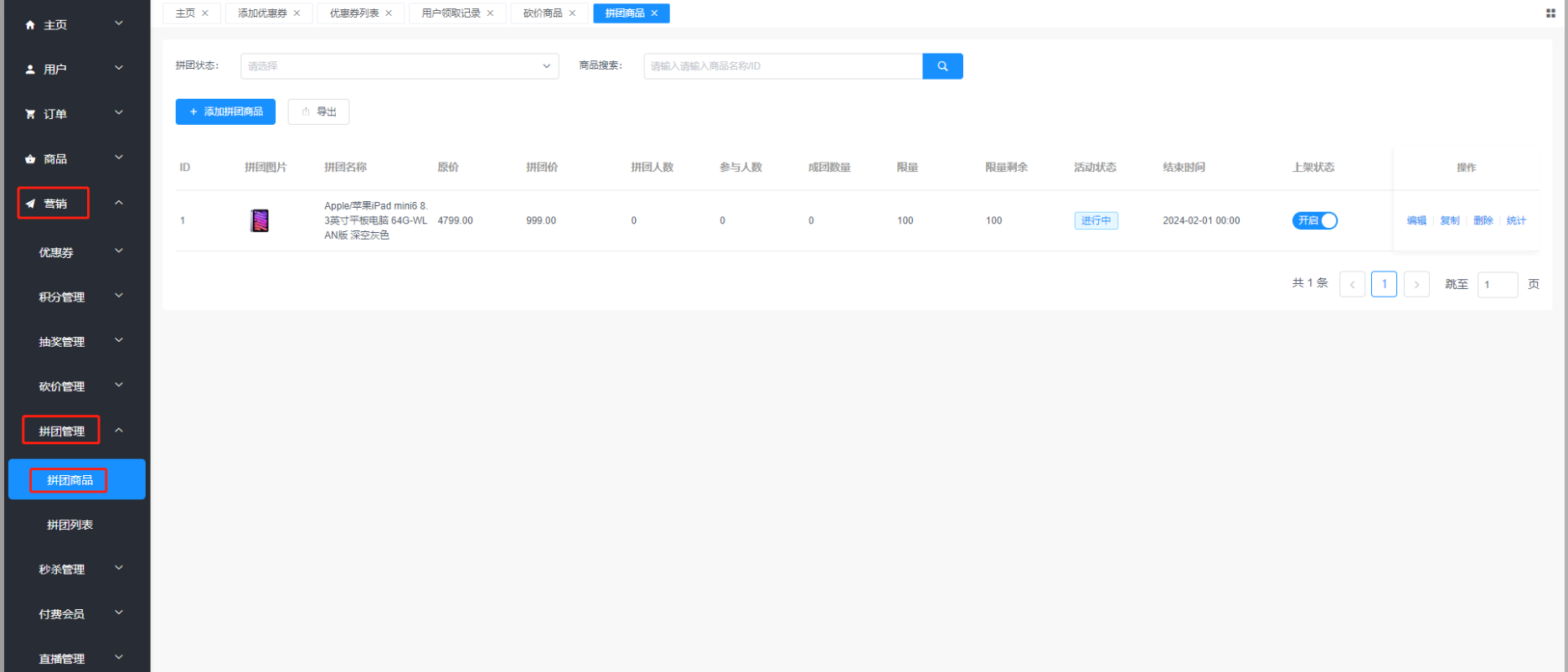Click 编辑 link for the iPad row
The height and width of the screenshot is (672, 1568).
[1416, 220]
